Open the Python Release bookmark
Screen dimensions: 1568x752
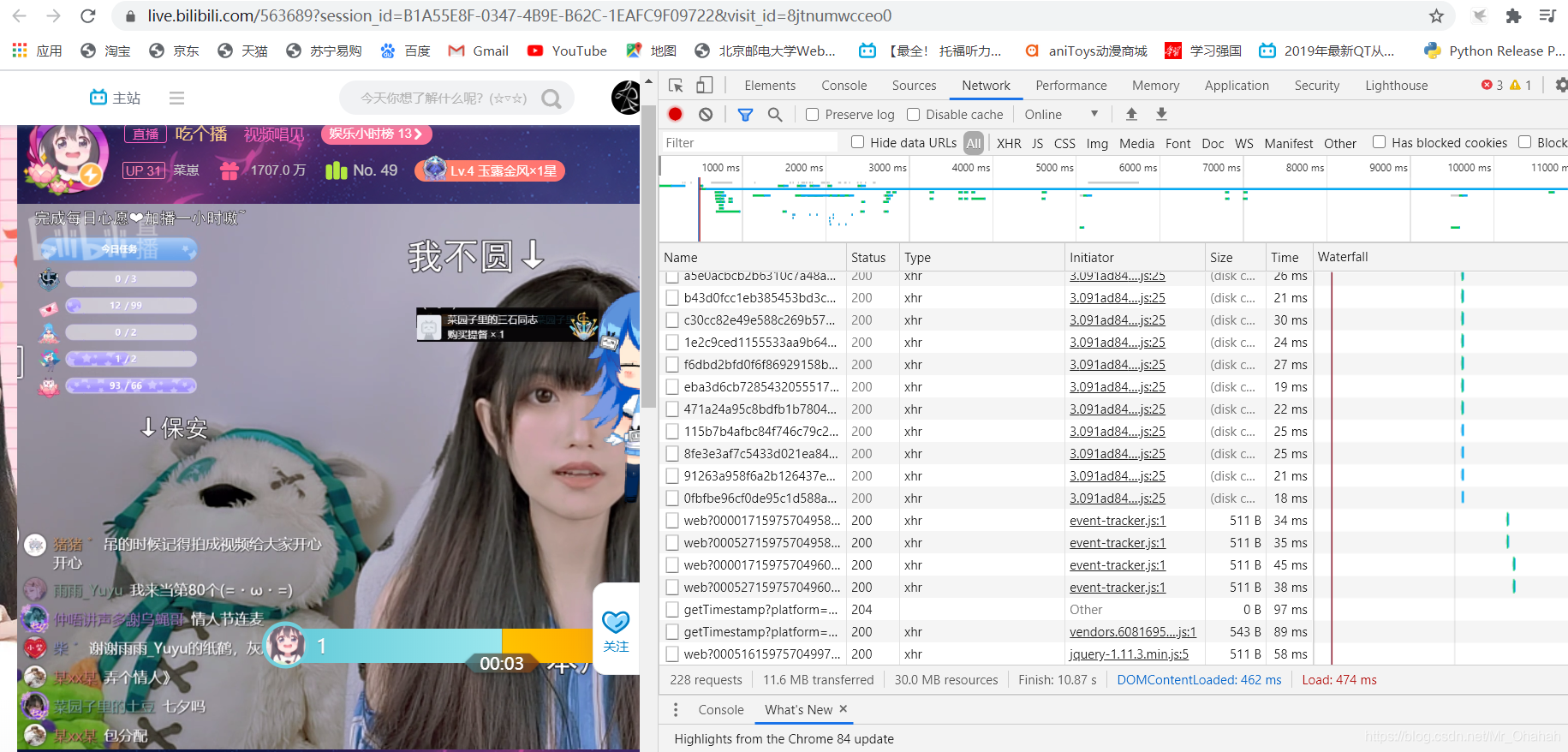pos(1494,51)
